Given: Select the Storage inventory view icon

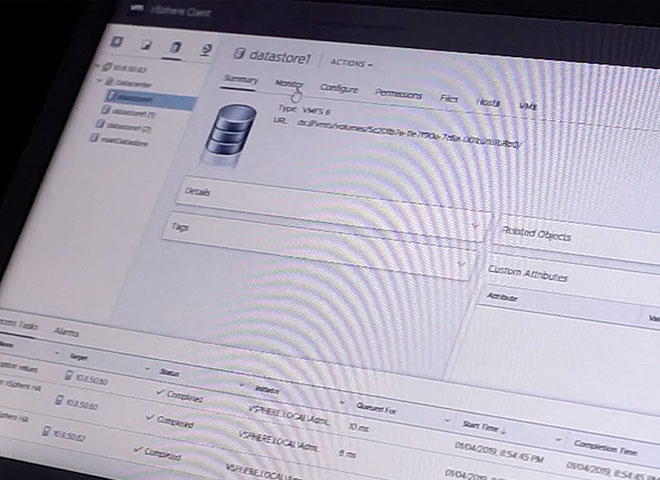Looking at the screenshot, I should coord(175,47).
